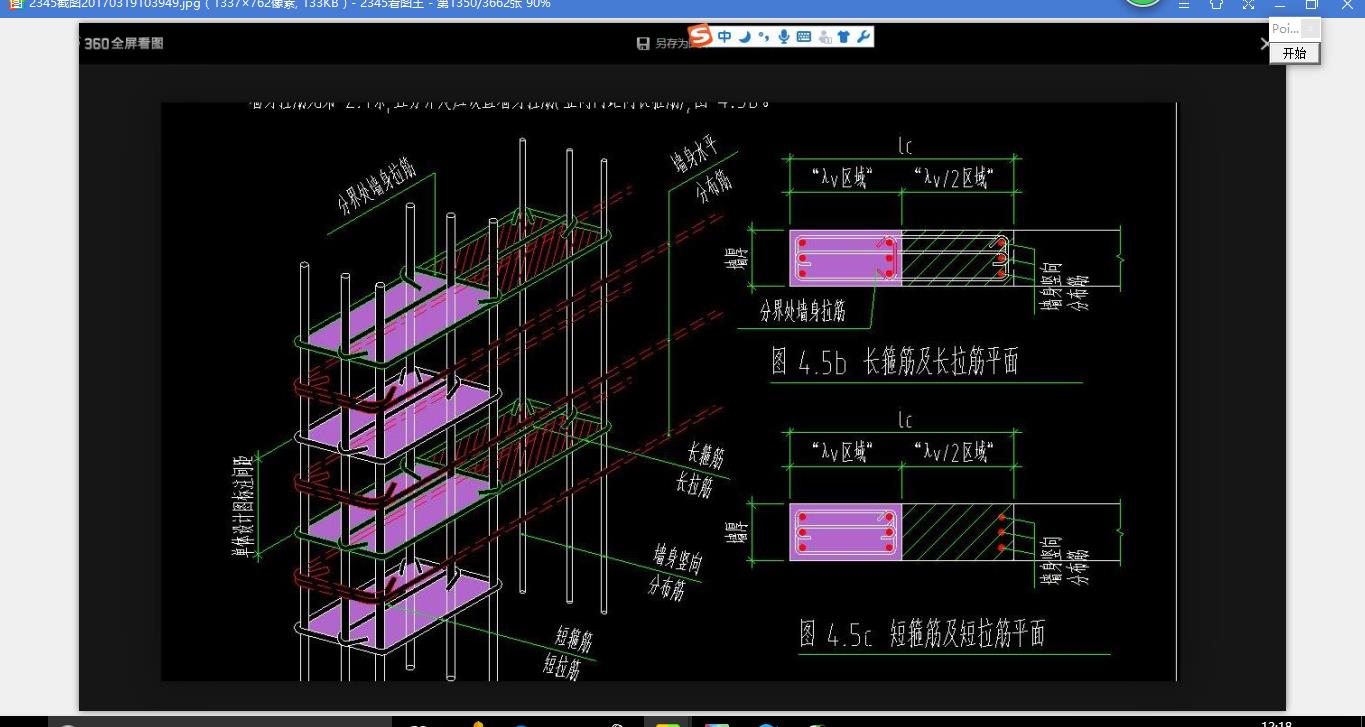Switch Sogou input mode via 中 icon
The height and width of the screenshot is (727, 1365).
[724, 37]
